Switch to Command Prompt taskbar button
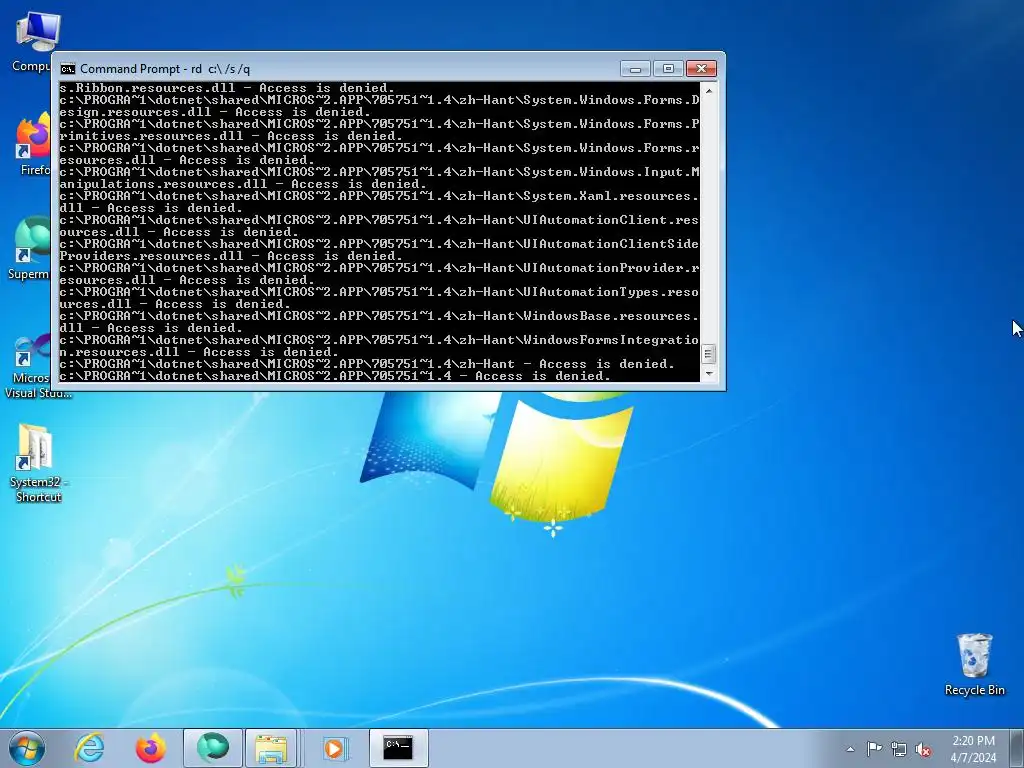1024x768 pixels. point(398,748)
